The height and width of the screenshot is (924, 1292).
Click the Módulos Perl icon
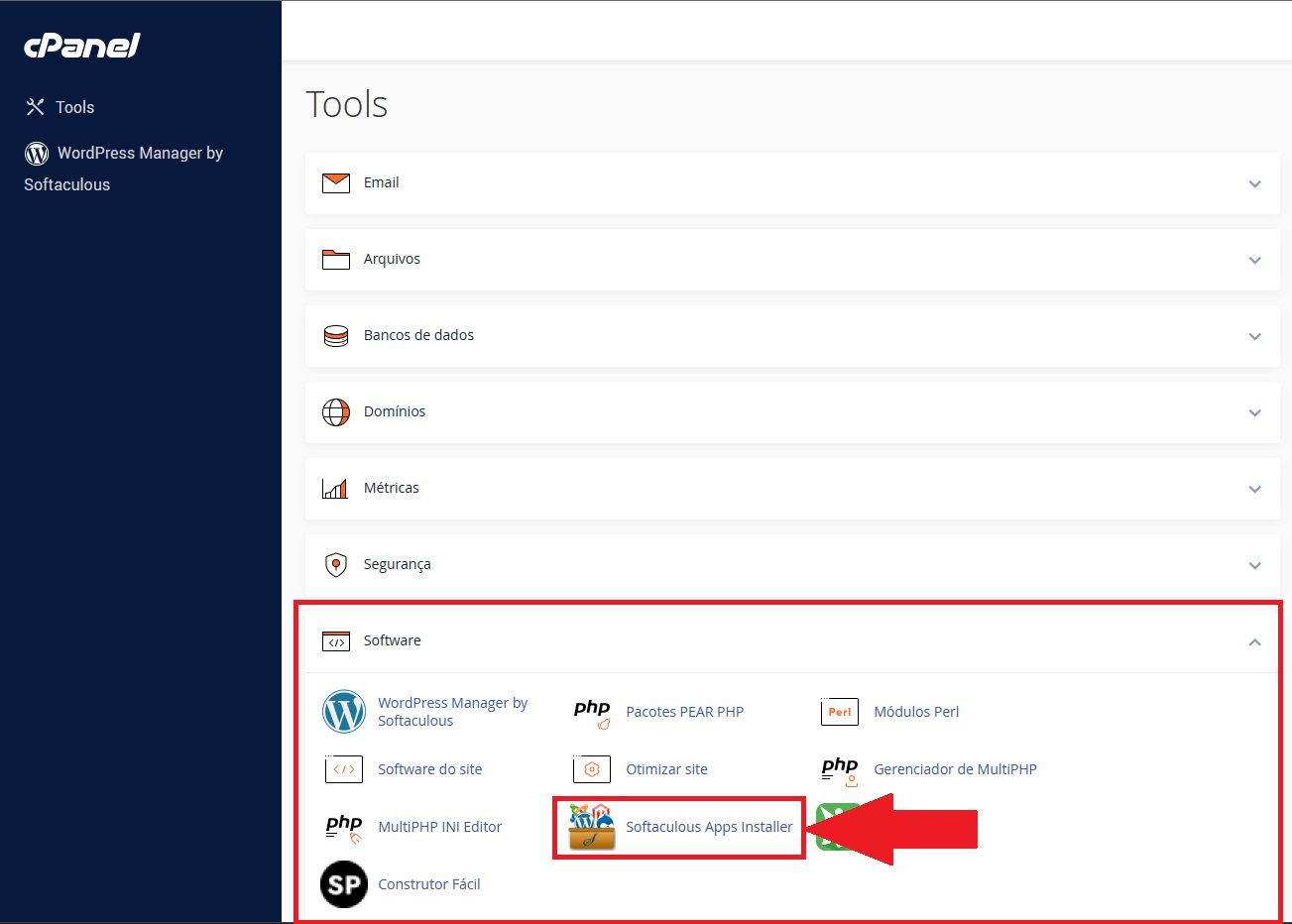(x=840, y=712)
